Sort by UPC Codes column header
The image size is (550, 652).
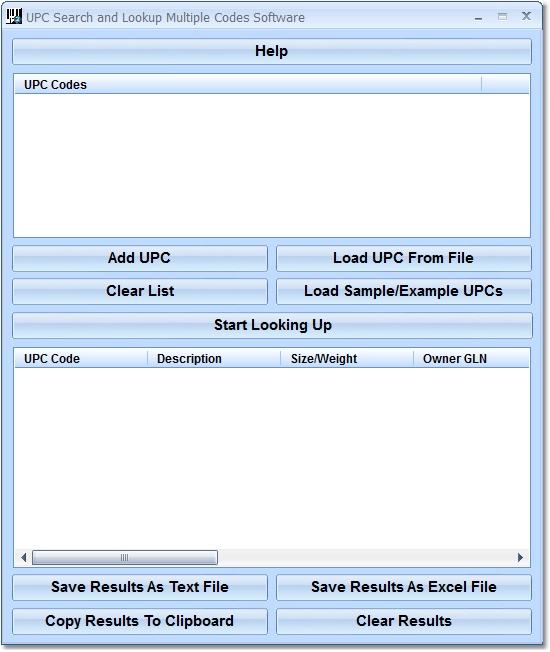[x=248, y=84]
